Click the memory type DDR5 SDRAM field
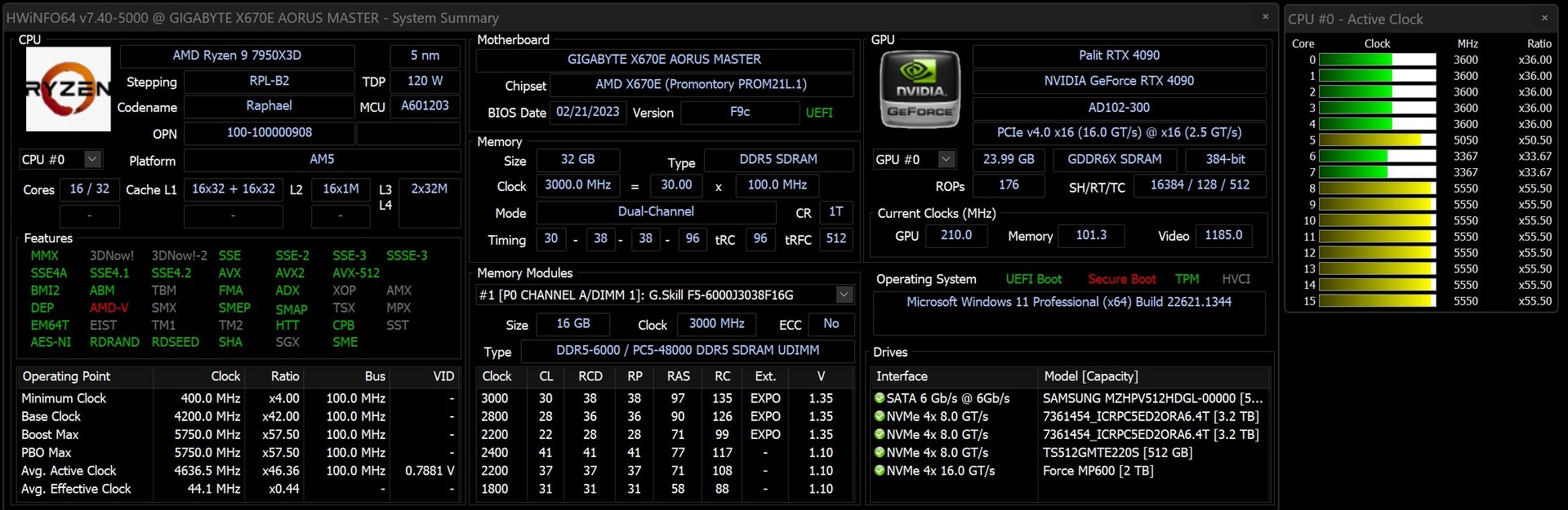1568x510 pixels. pos(778,159)
